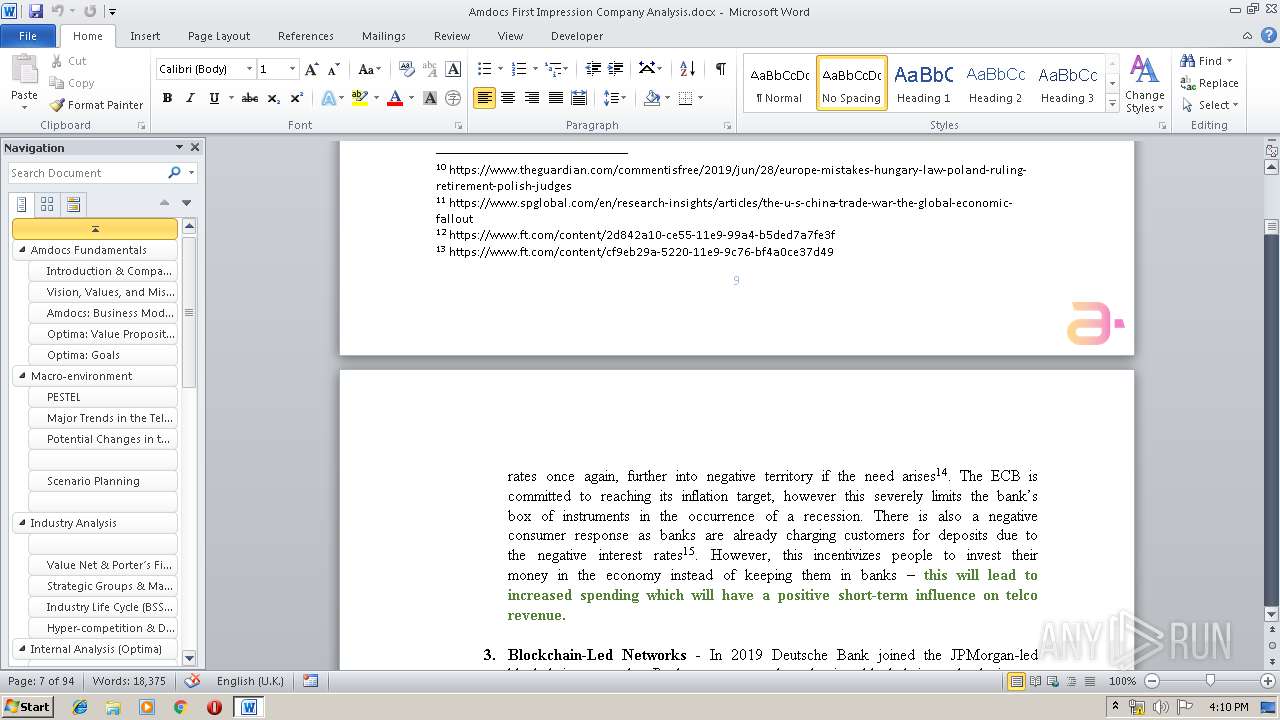This screenshot has width=1280, height=720.
Task: Click the Clear Formatting icon
Action: pos(407,69)
